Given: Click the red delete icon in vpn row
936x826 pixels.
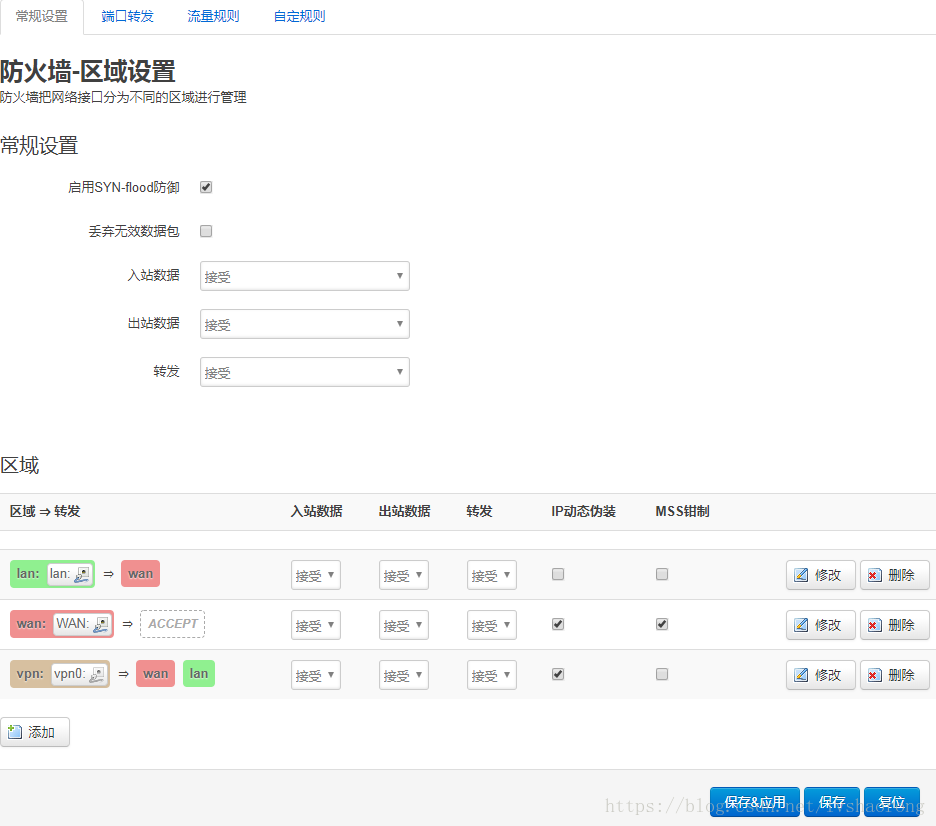Looking at the screenshot, I should [874, 675].
